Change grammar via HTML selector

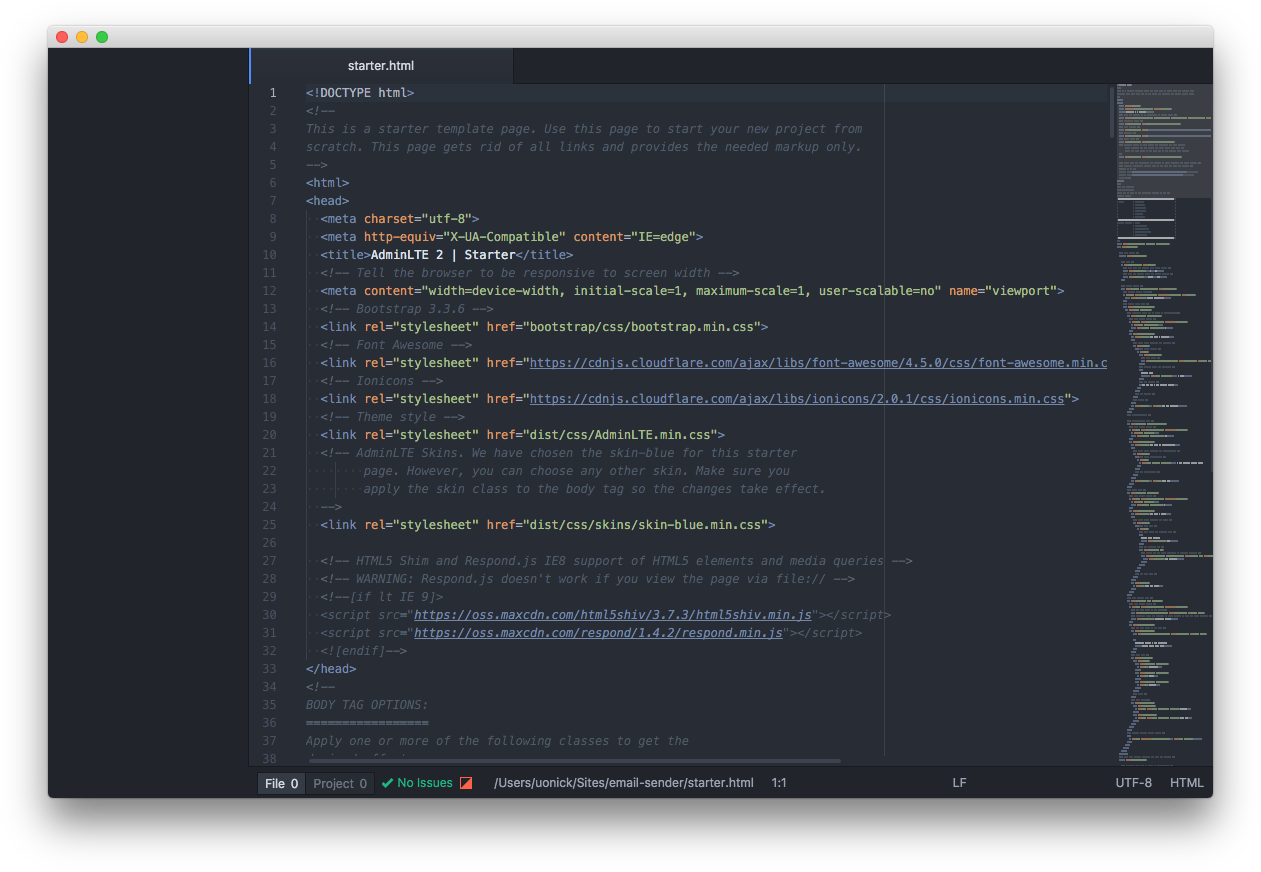[x=1187, y=783]
